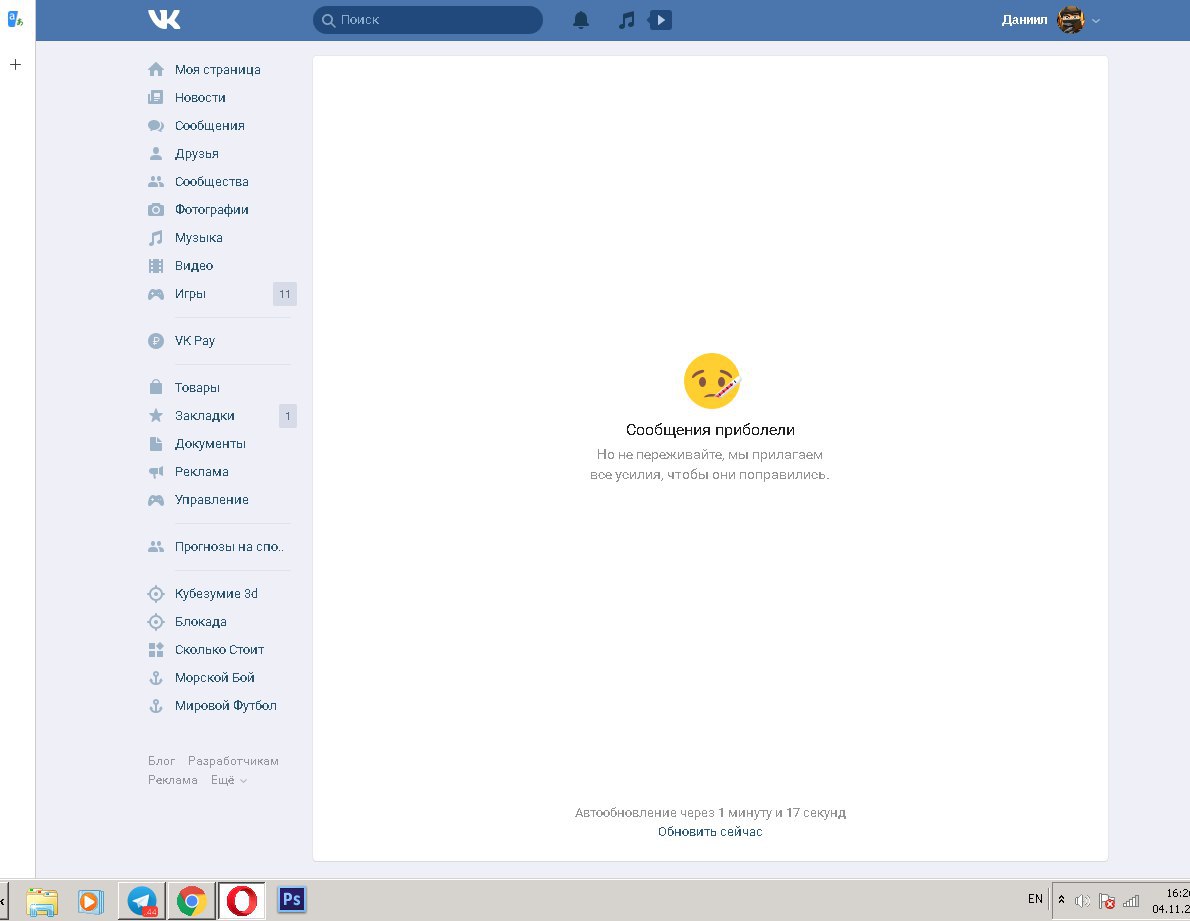
Task: Open the music note icon in the header
Action: coord(626,20)
